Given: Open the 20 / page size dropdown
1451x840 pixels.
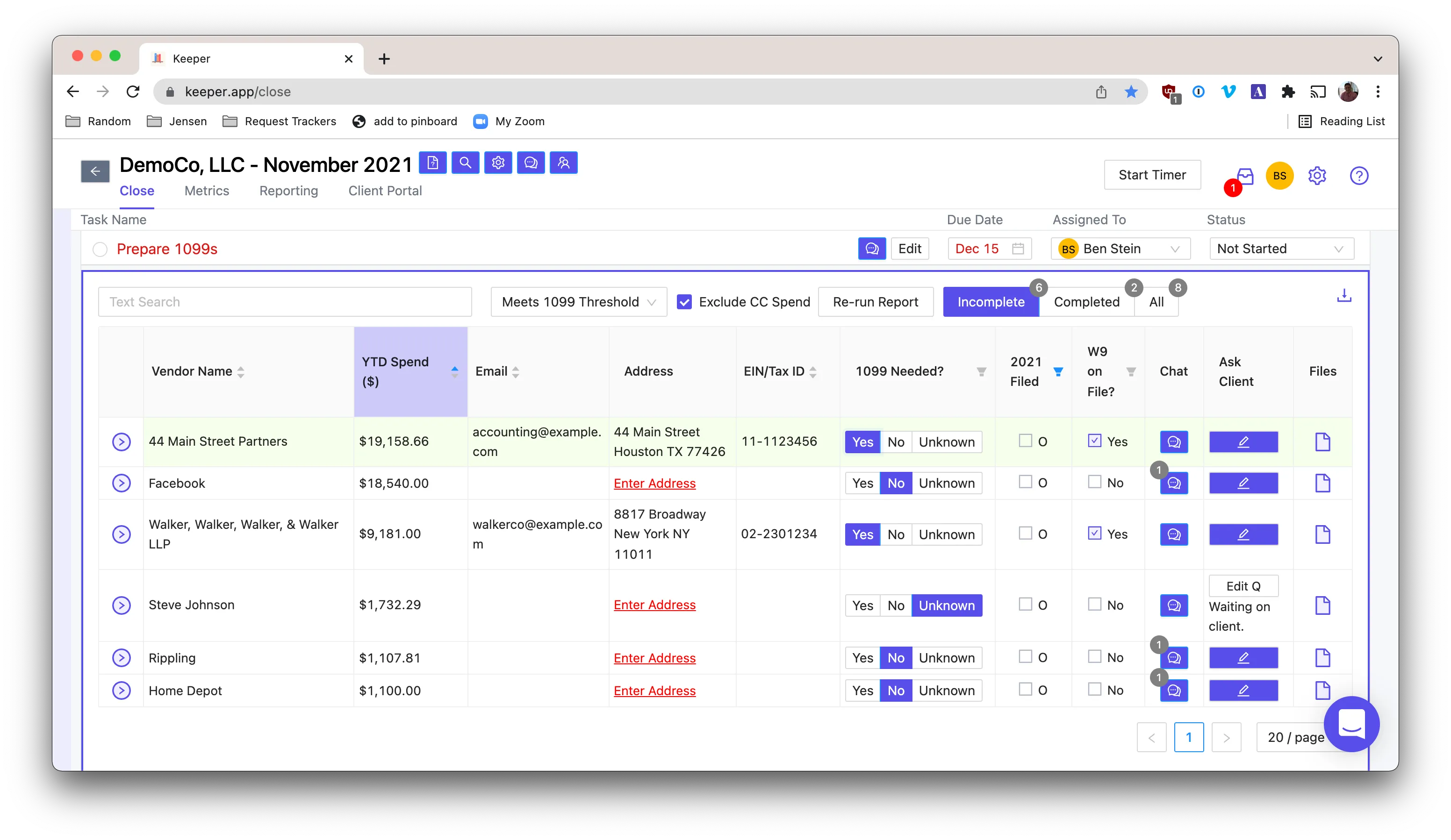Looking at the screenshot, I should pos(1295,737).
